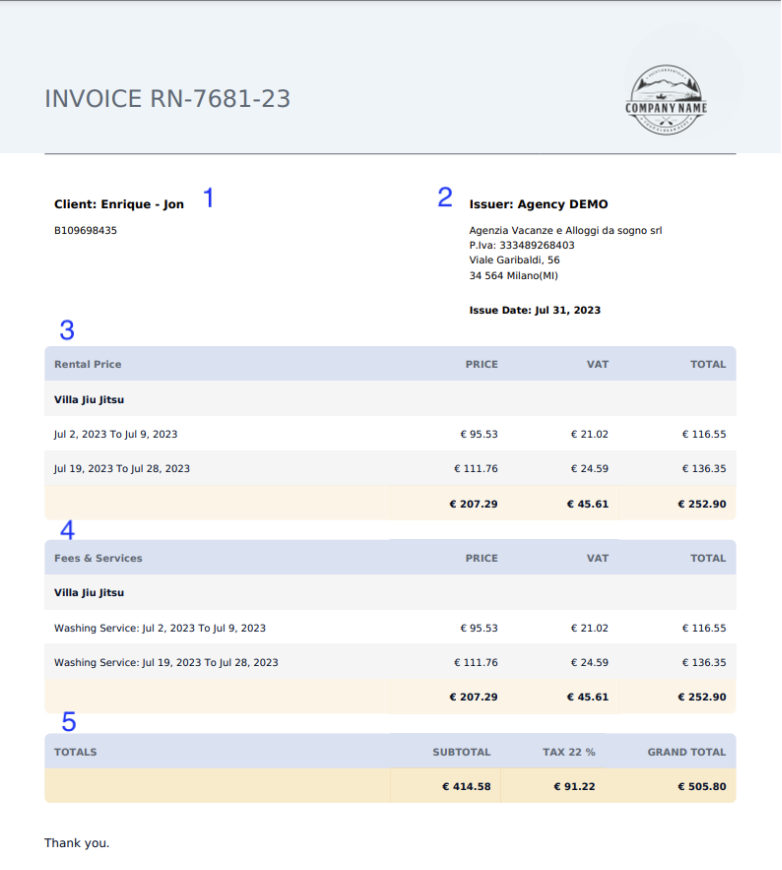The height and width of the screenshot is (870, 782).
Task: Click the Thank you text
Action: coord(77,843)
